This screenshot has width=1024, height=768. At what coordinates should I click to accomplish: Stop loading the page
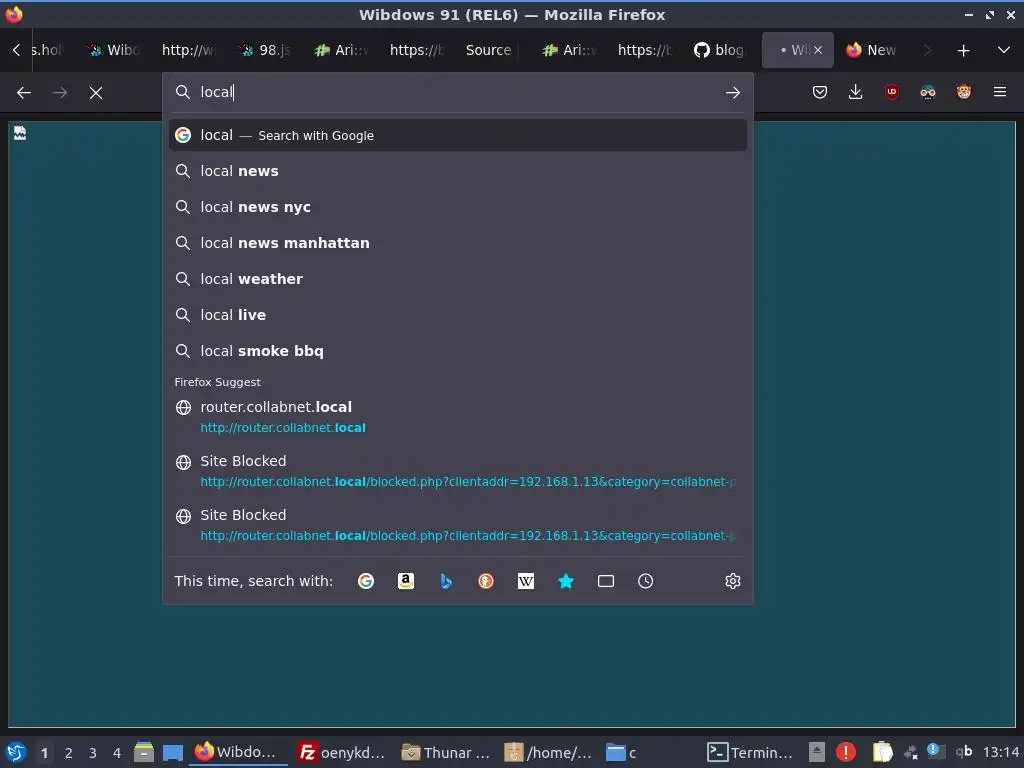(x=96, y=93)
